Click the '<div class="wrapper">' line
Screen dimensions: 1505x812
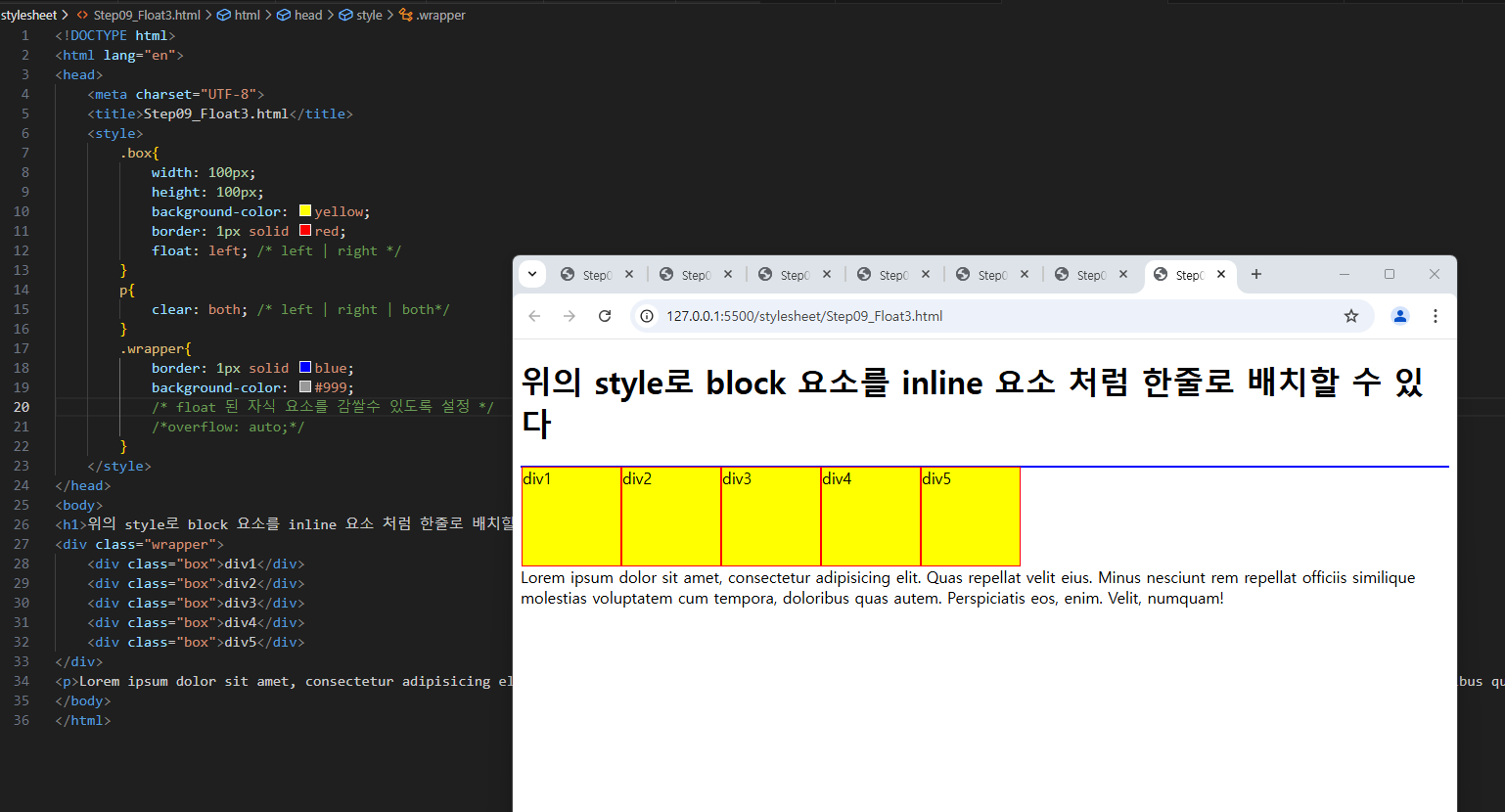click(x=140, y=544)
